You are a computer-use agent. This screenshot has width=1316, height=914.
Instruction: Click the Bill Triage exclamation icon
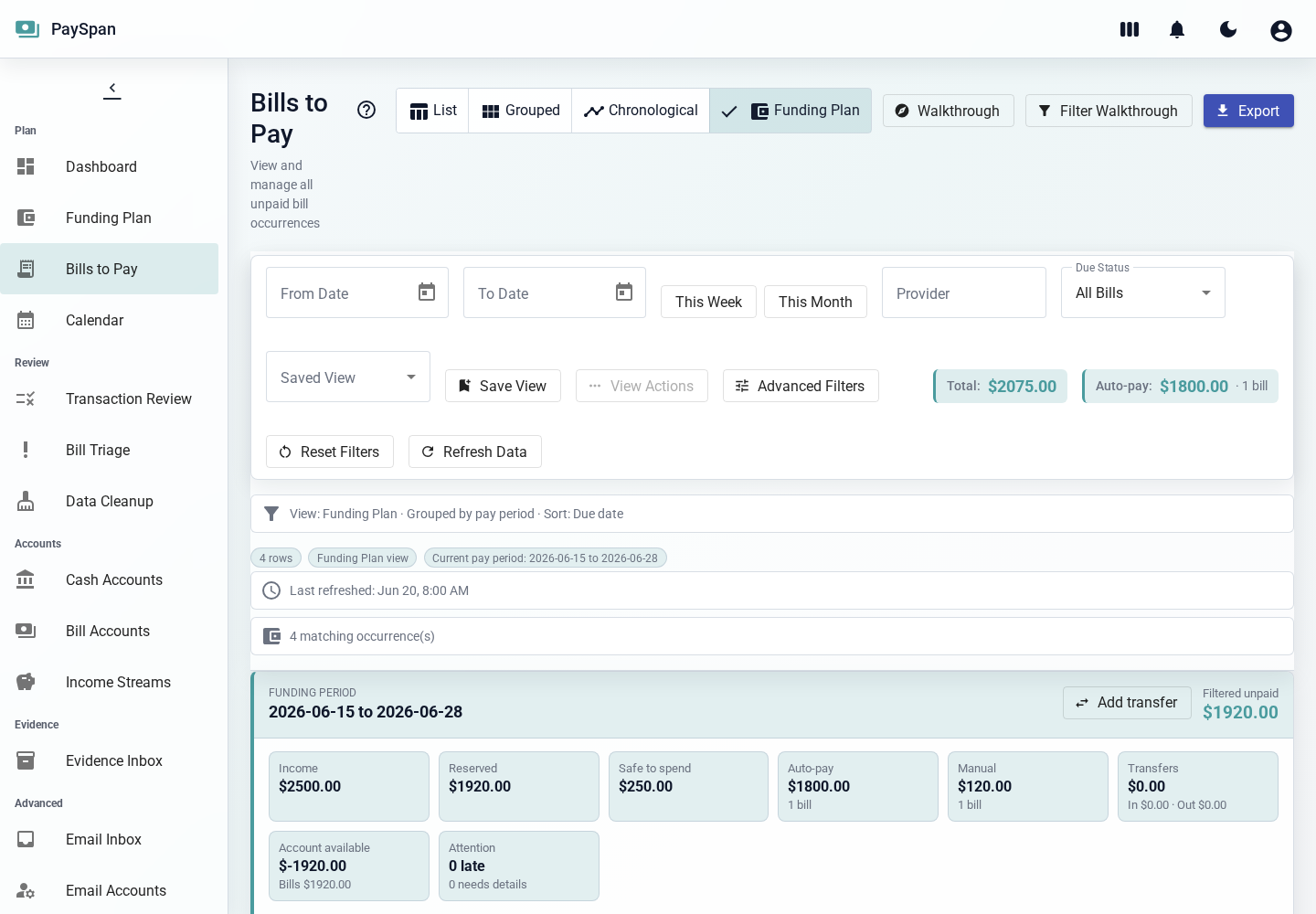point(26,450)
